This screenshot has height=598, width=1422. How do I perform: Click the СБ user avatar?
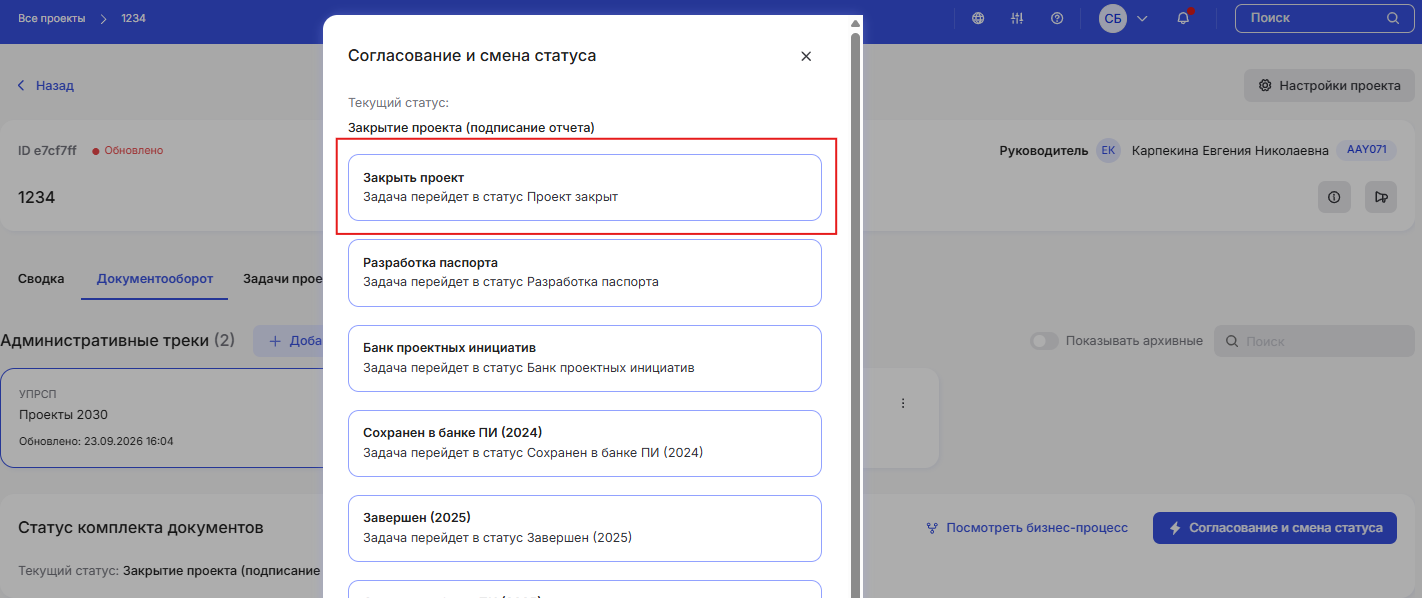tap(1113, 18)
